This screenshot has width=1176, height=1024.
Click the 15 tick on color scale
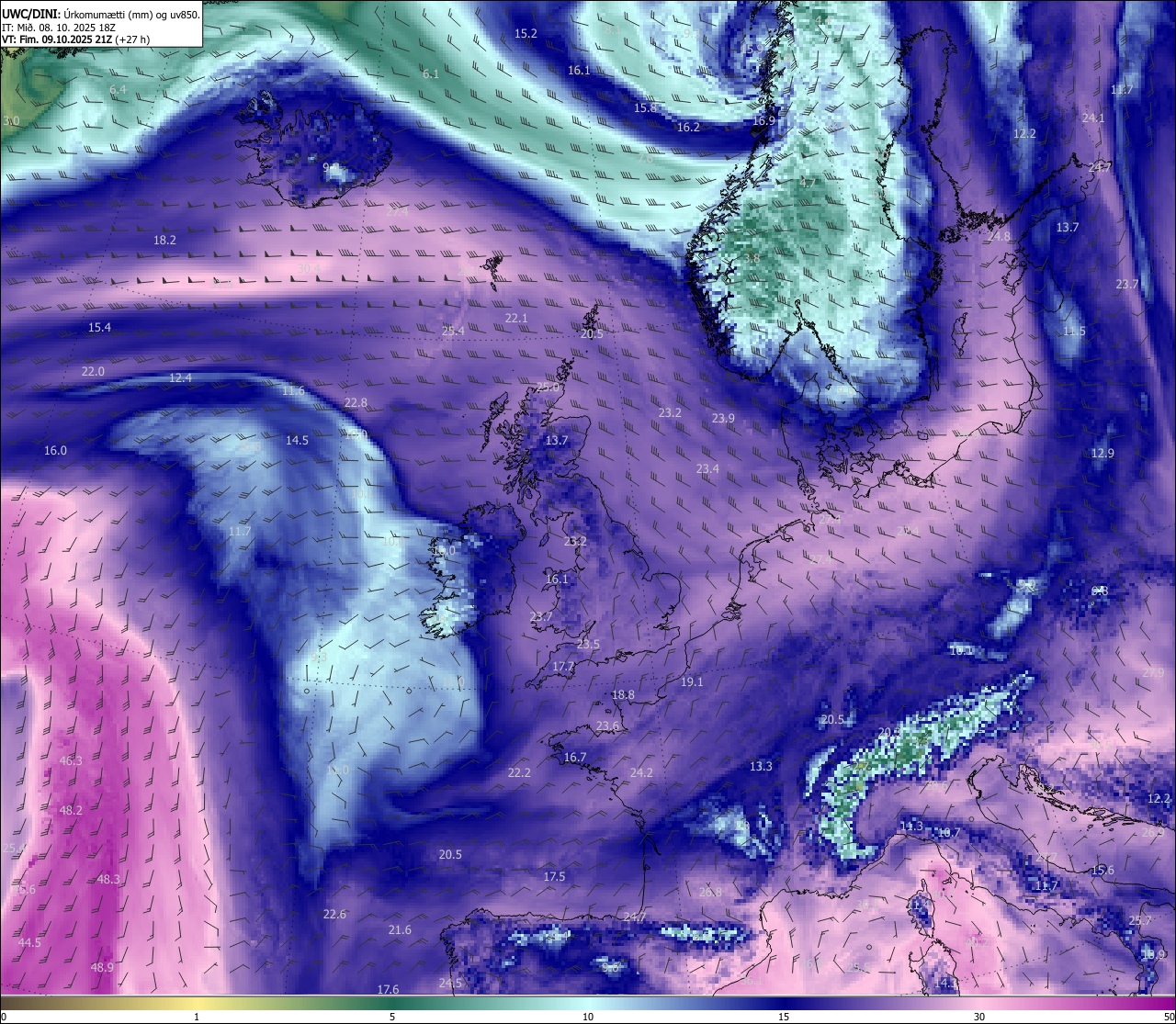point(784,1016)
